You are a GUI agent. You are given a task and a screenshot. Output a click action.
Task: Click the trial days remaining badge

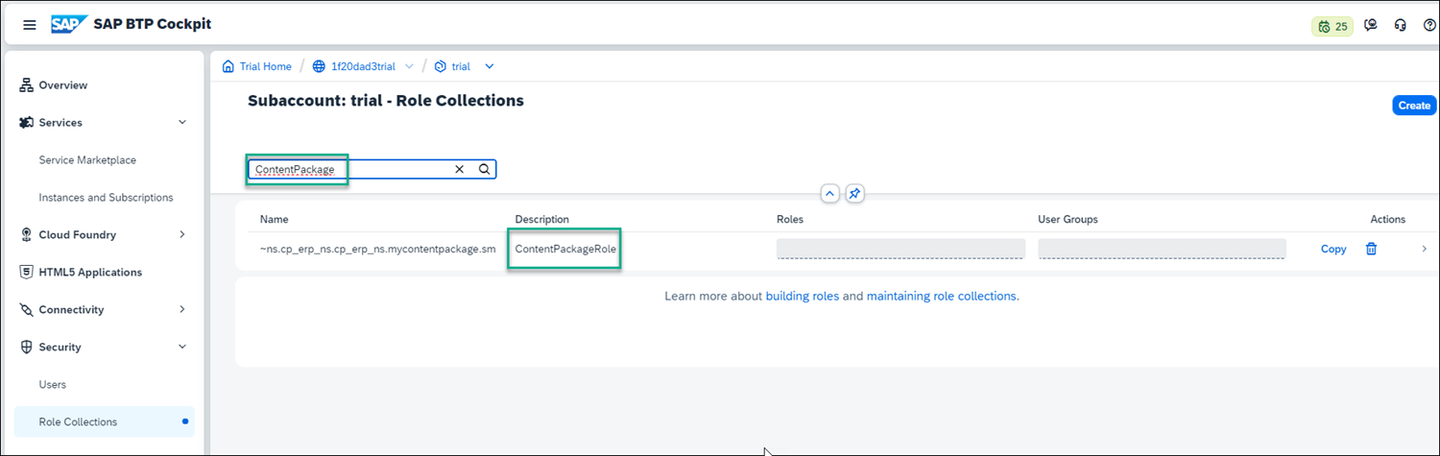click(x=1333, y=26)
